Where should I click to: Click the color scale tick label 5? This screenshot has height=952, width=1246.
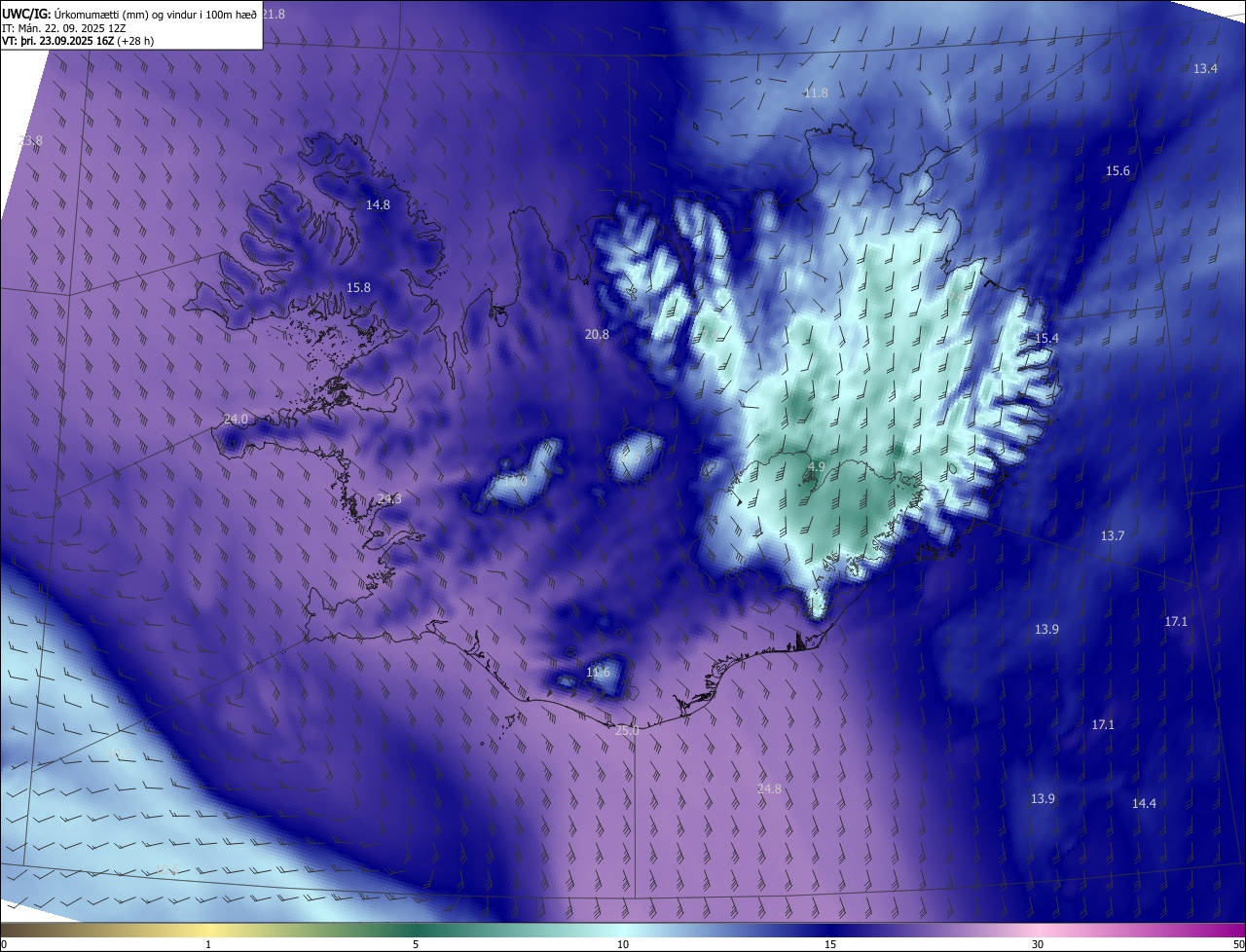416,944
